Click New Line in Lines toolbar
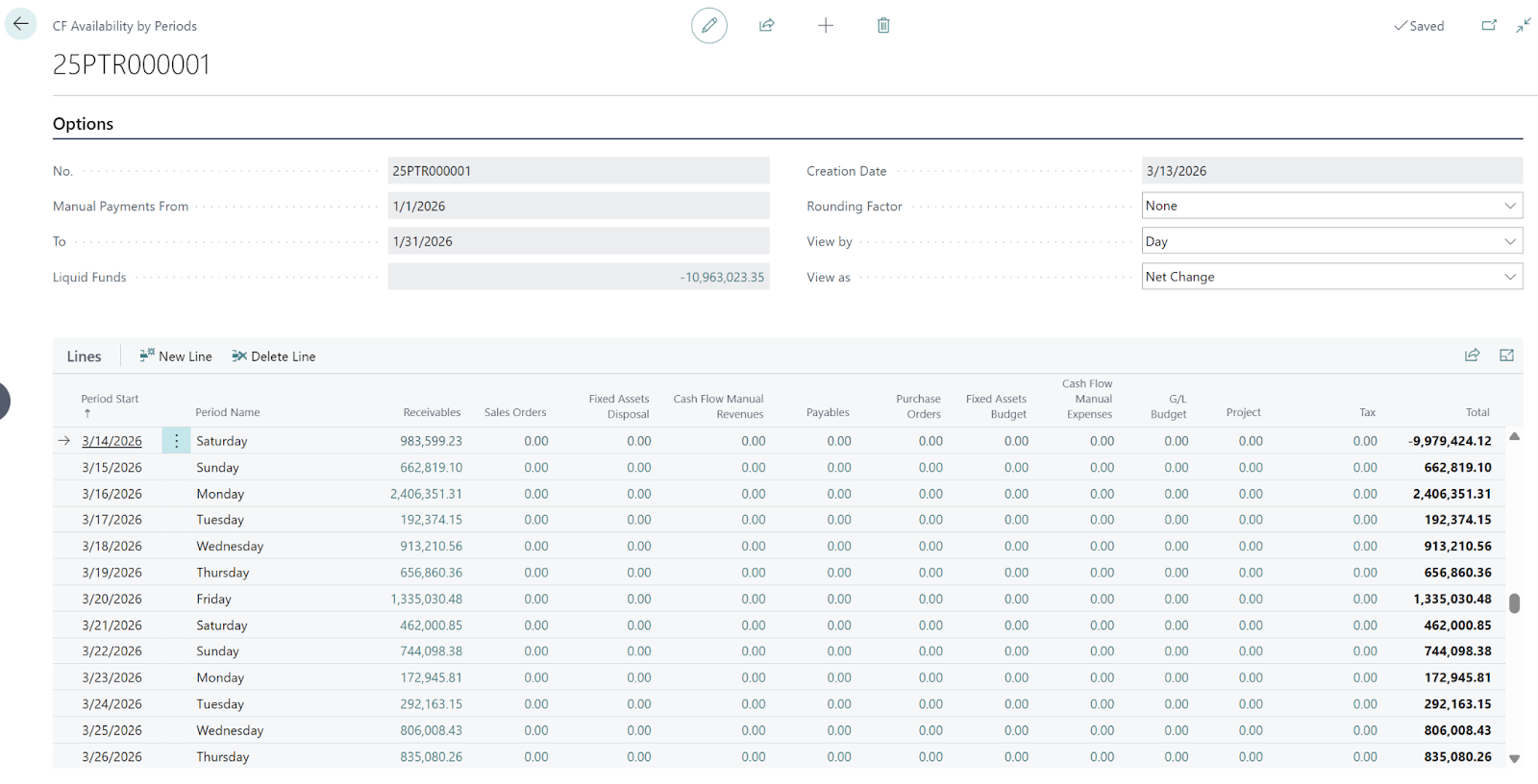This screenshot has width=1538, height=784. [x=176, y=356]
